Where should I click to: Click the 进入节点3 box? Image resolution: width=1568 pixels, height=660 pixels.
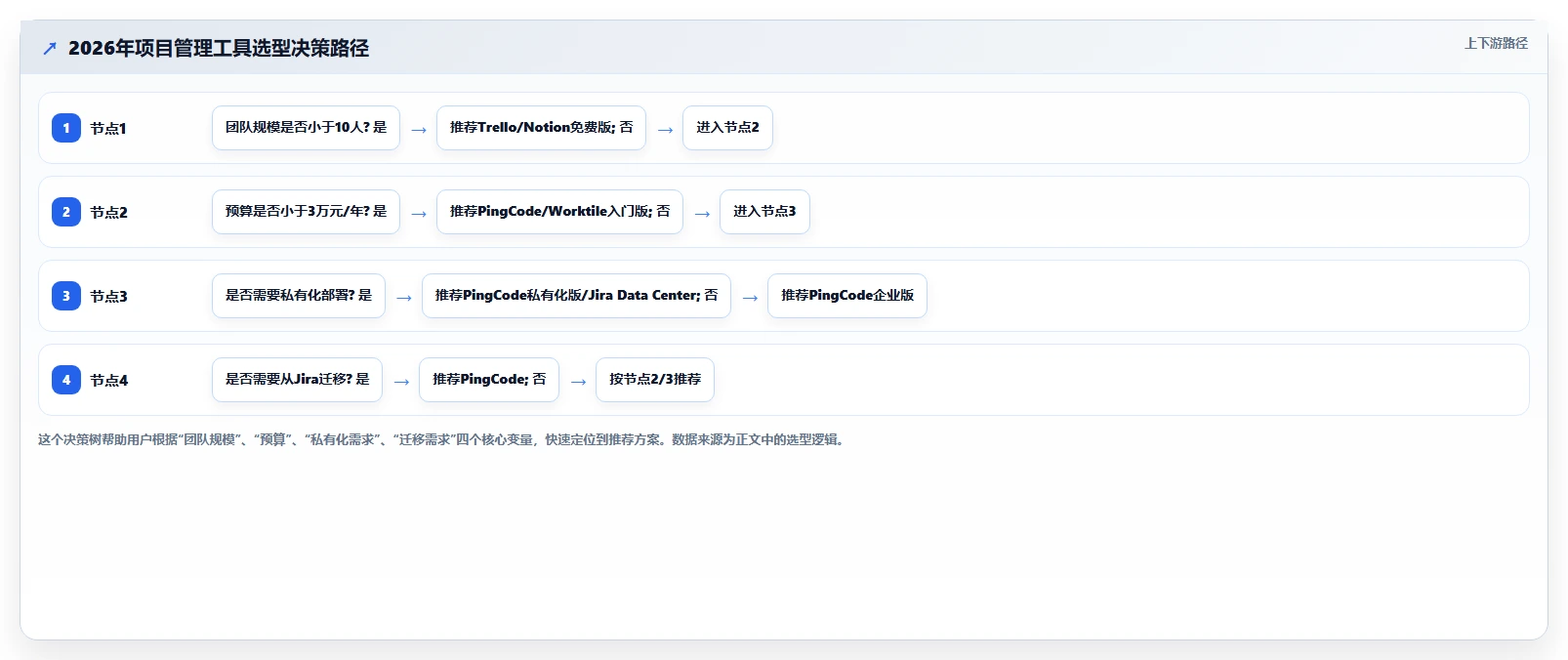(x=764, y=212)
